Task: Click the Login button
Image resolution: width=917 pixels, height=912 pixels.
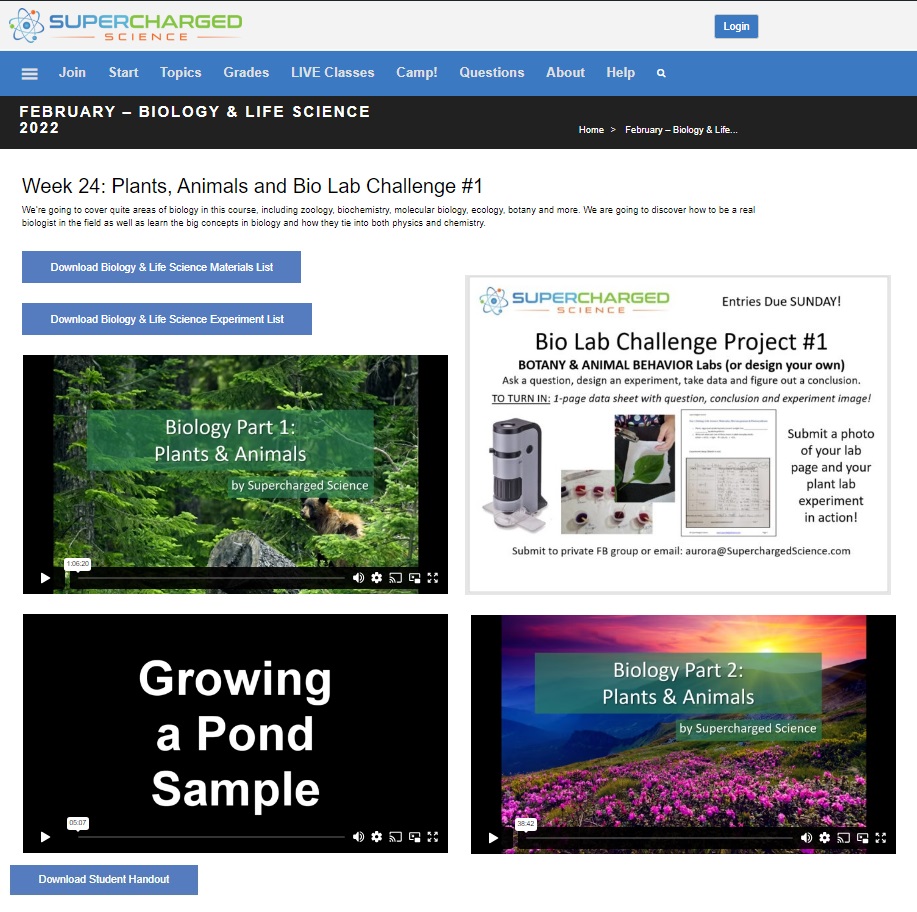Action: 736,26
